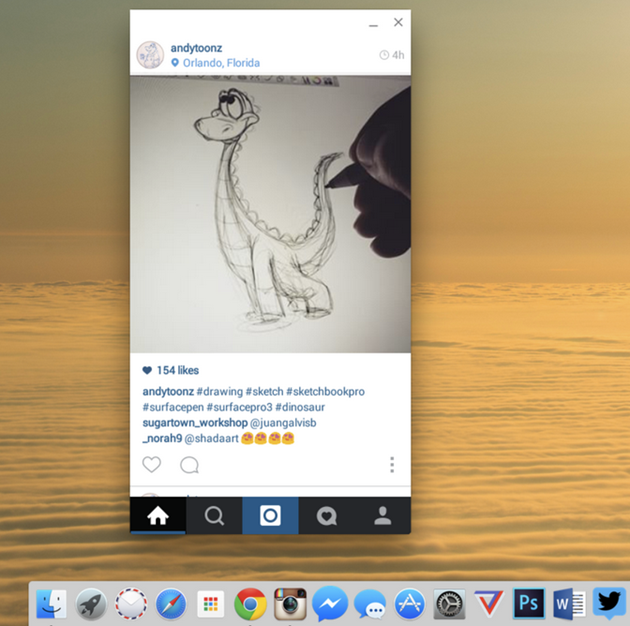
Task: Open Instagram icon in the dock
Action: coord(290,604)
